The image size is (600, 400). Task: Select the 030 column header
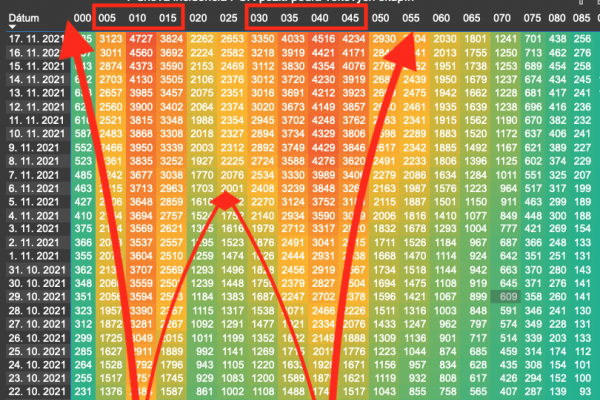coord(259,18)
